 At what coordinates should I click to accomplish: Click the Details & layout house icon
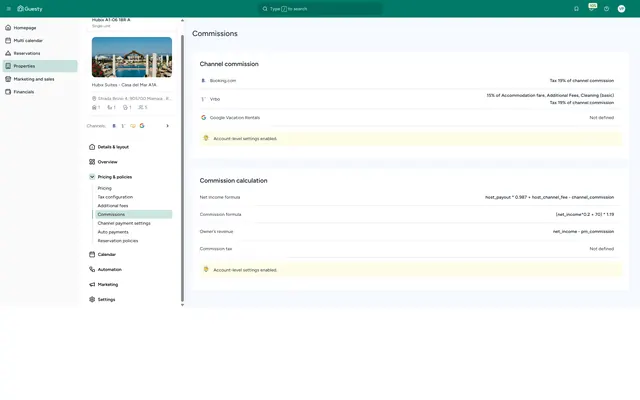[92, 147]
